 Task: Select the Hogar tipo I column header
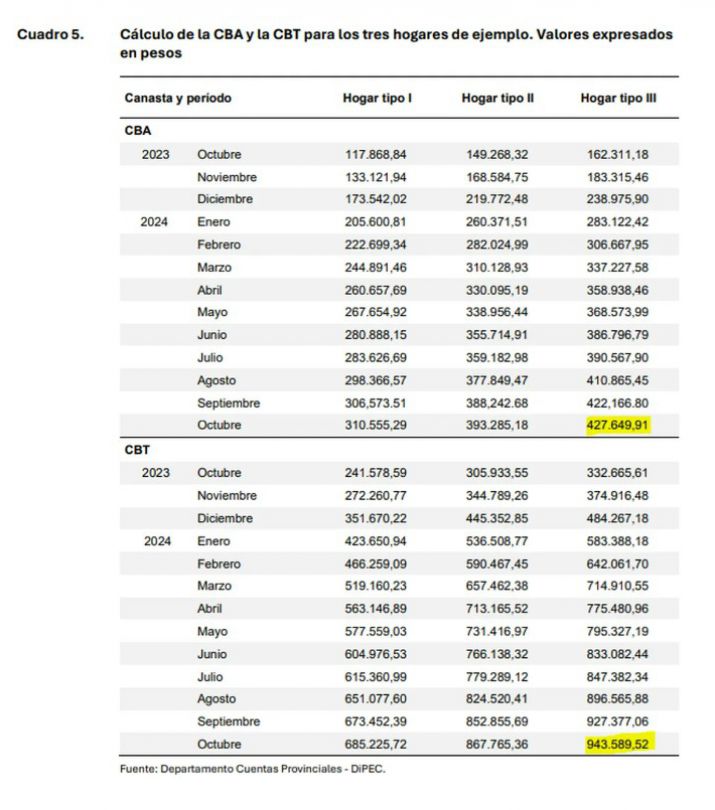(377, 98)
